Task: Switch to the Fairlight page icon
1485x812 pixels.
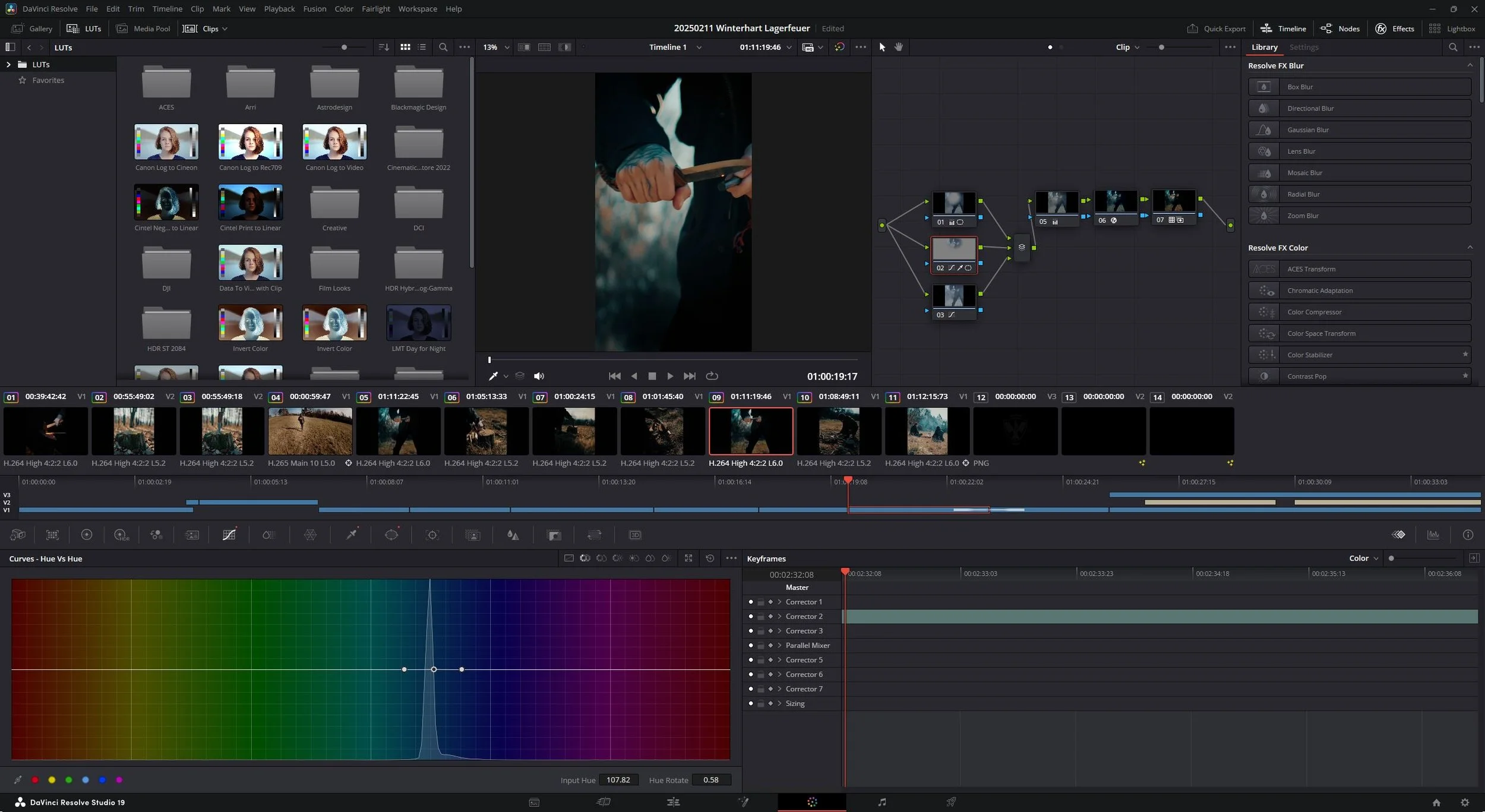Action: click(x=881, y=802)
